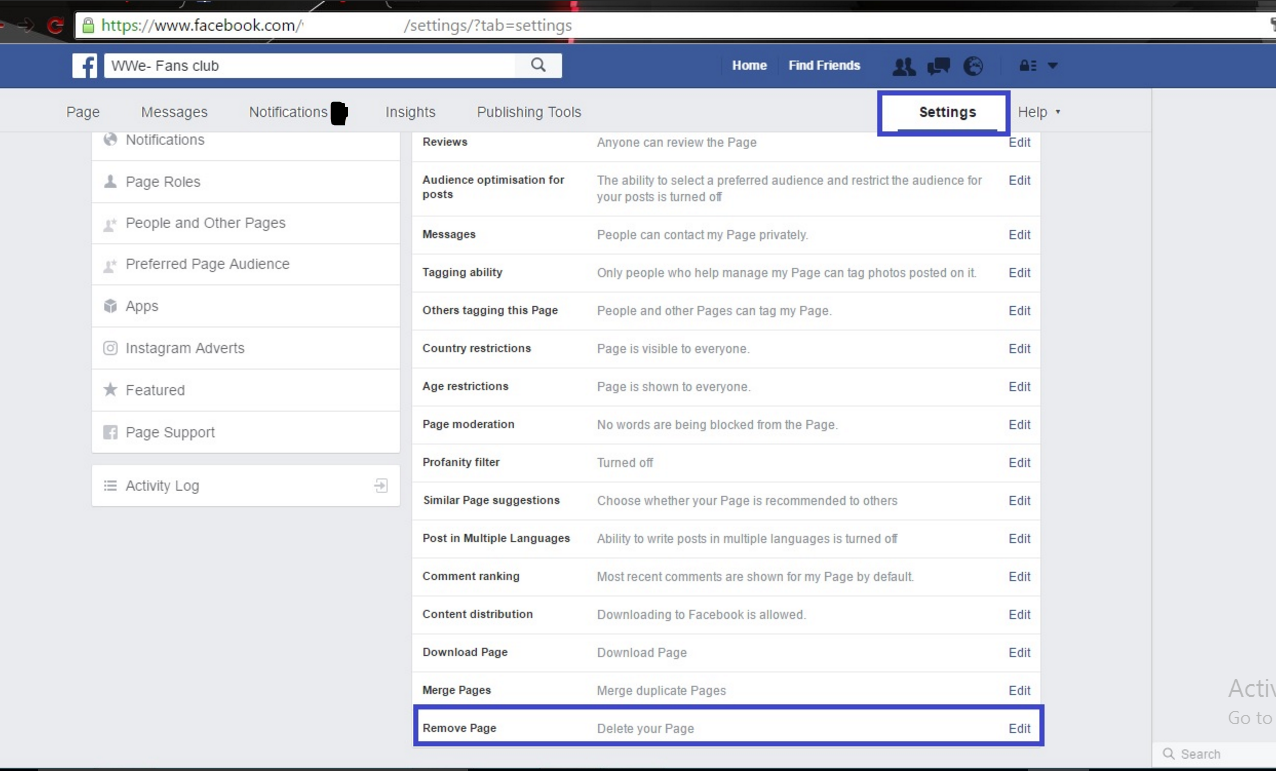Edit Similar Page suggestions
Image resolution: width=1276 pixels, height=771 pixels.
coord(1019,500)
